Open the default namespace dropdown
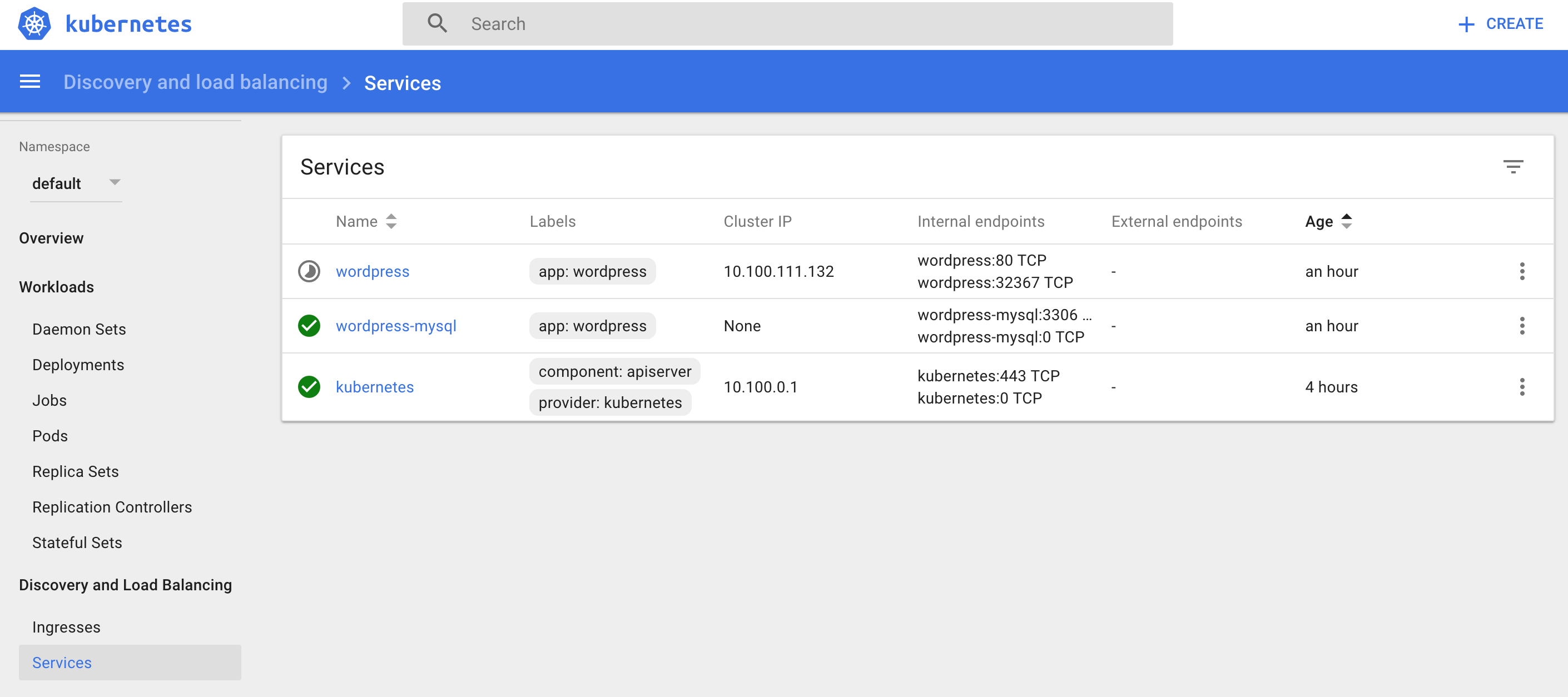 [x=76, y=183]
